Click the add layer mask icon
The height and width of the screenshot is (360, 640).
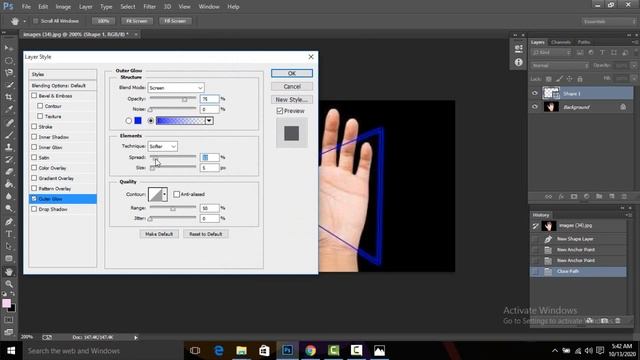click(574, 197)
